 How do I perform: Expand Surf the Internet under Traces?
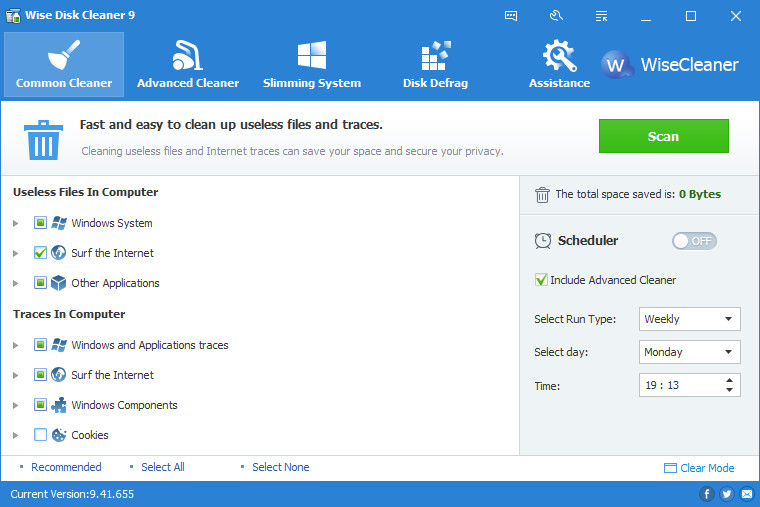(16, 376)
